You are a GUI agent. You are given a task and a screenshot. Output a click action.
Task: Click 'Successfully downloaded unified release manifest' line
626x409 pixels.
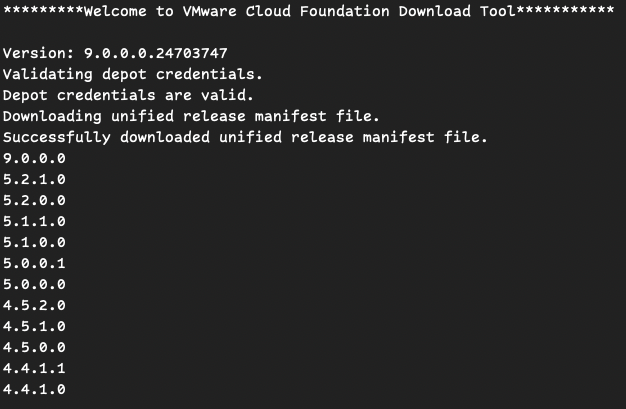click(245, 137)
